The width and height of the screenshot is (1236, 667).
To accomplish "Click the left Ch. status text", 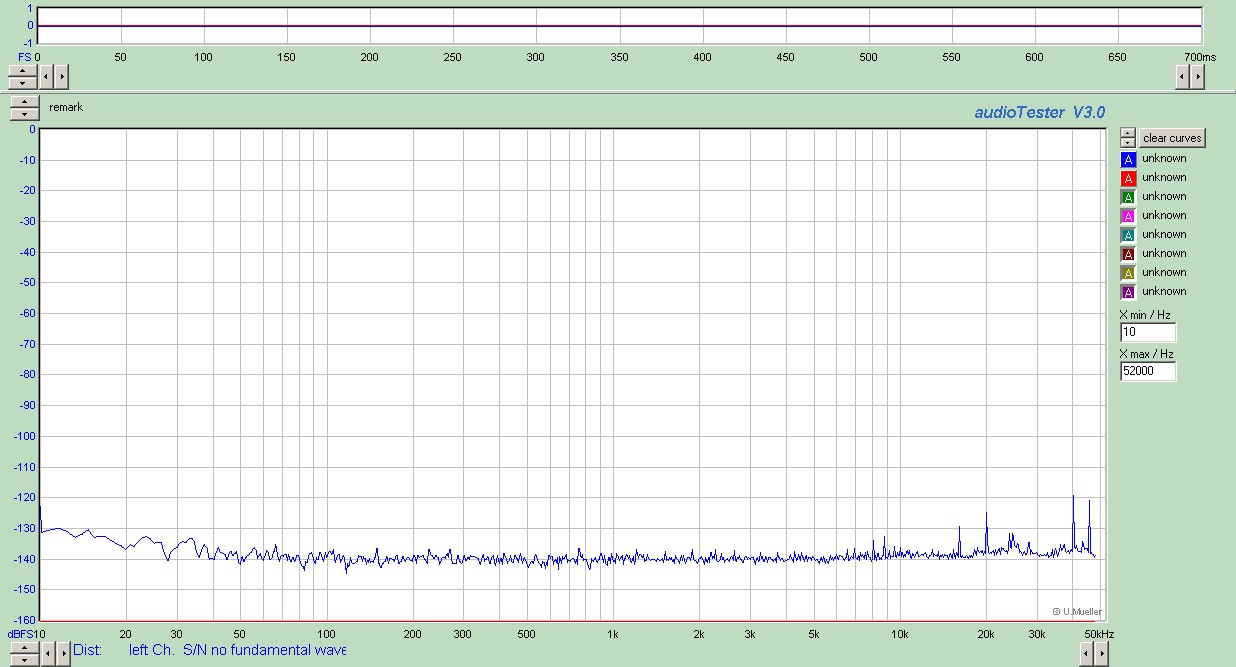I will [x=152, y=650].
